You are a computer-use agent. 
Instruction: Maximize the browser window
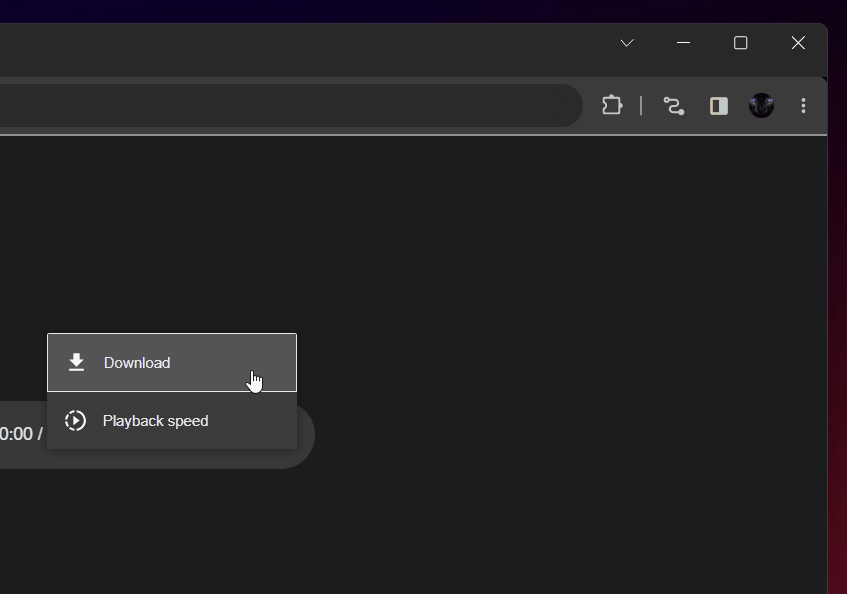[740, 43]
